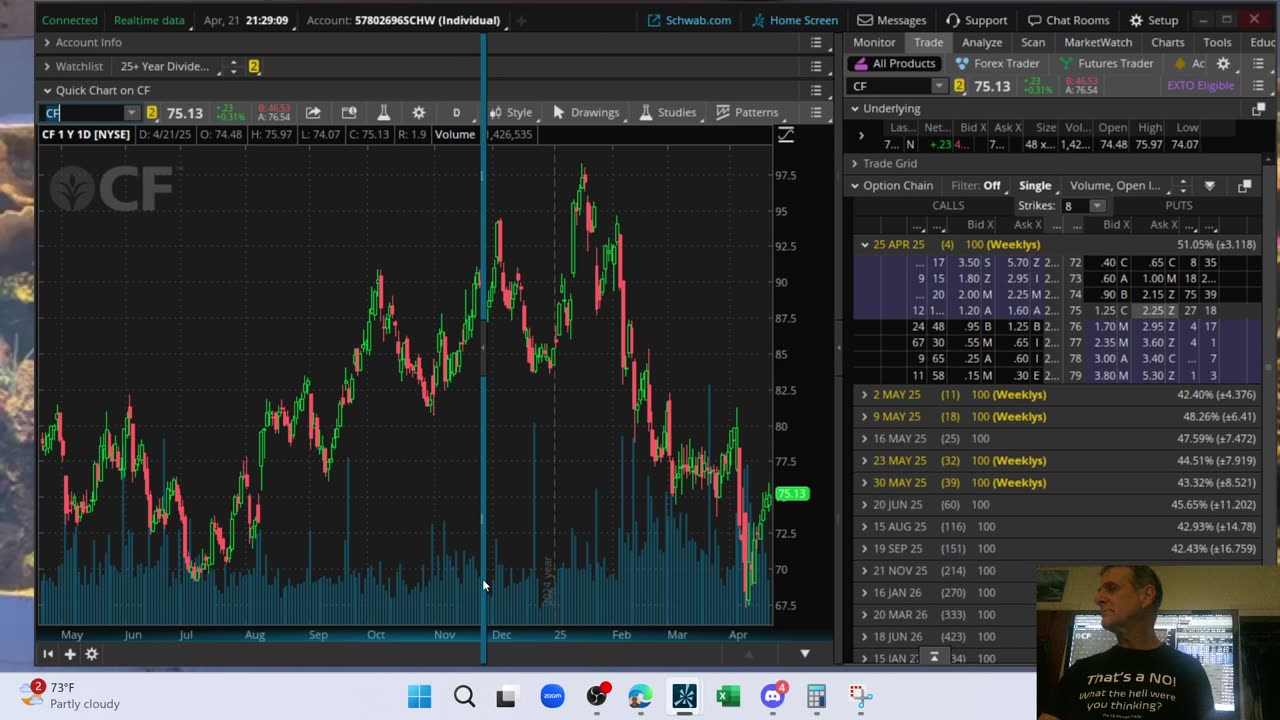
Task: Detach the Option Chain into new window
Action: (1245, 185)
